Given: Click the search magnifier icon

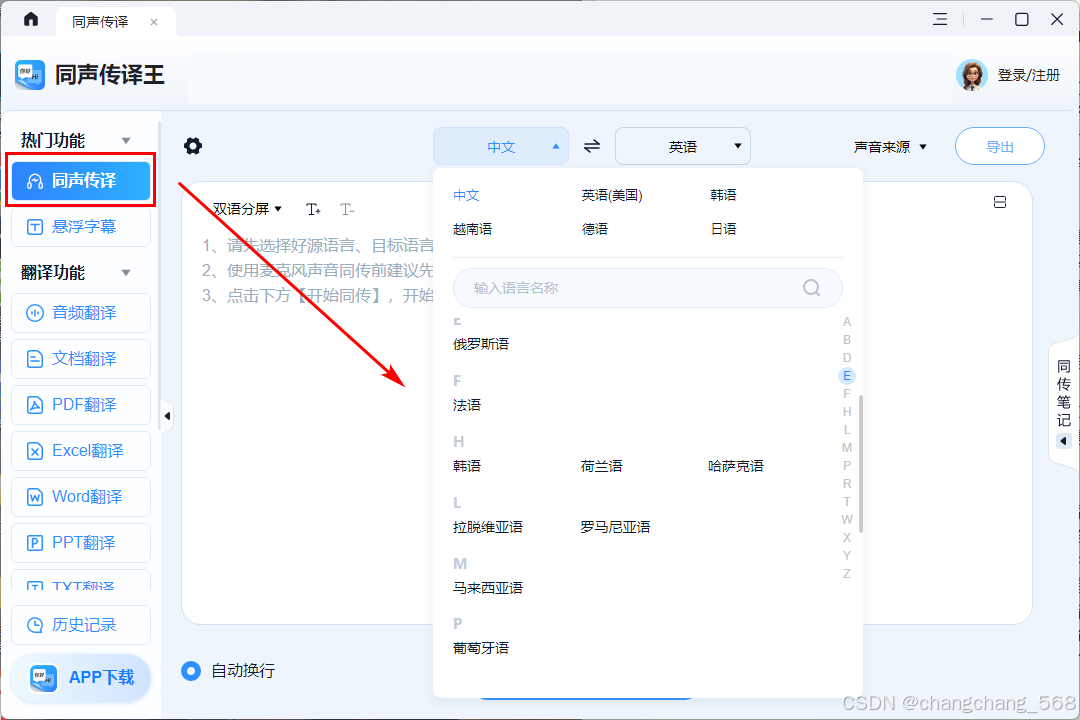Looking at the screenshot, I should 811,288.
